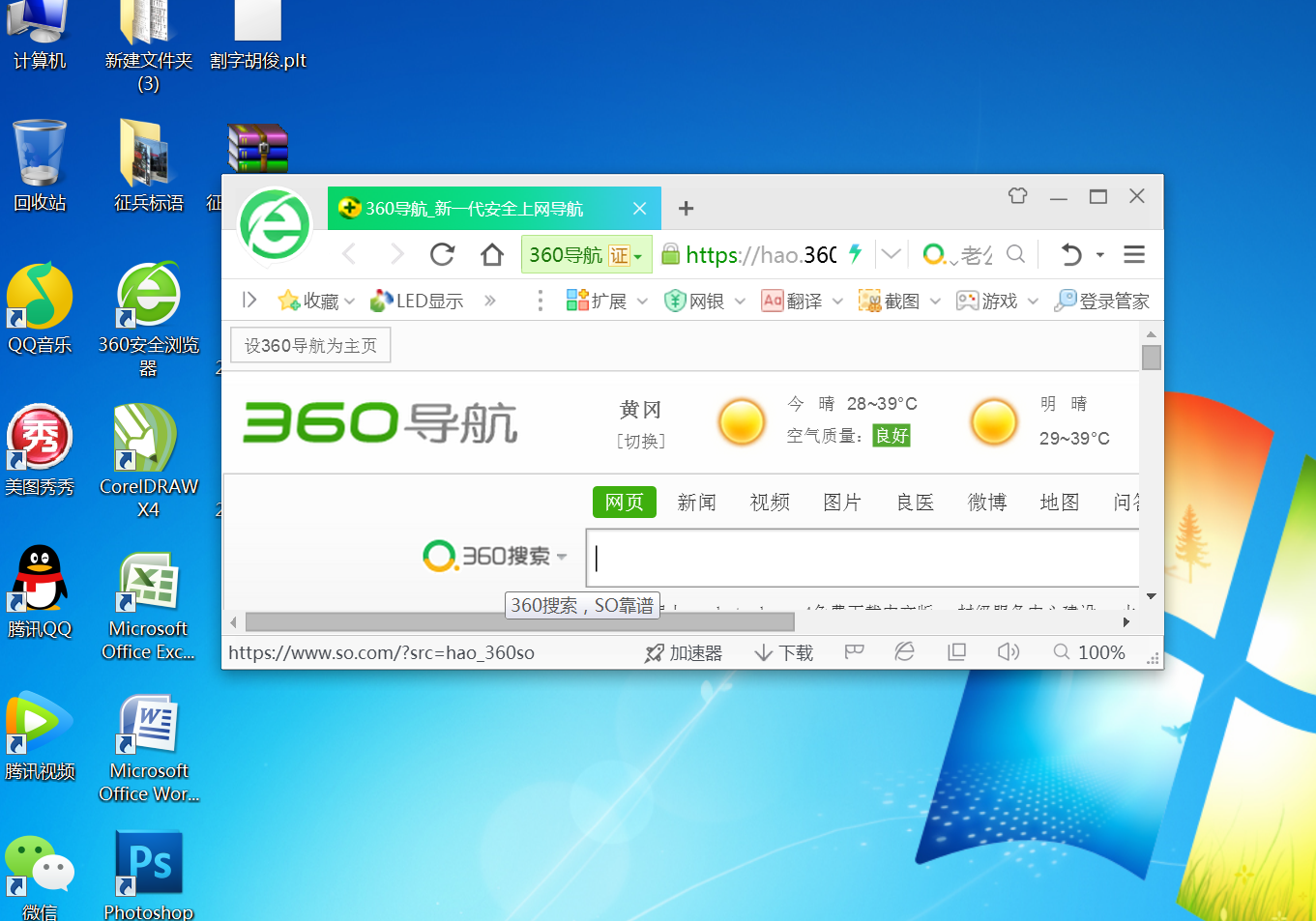Click the green lightning speed-mode icon
Screen dimensions: 1316x921
pos(855,254)
